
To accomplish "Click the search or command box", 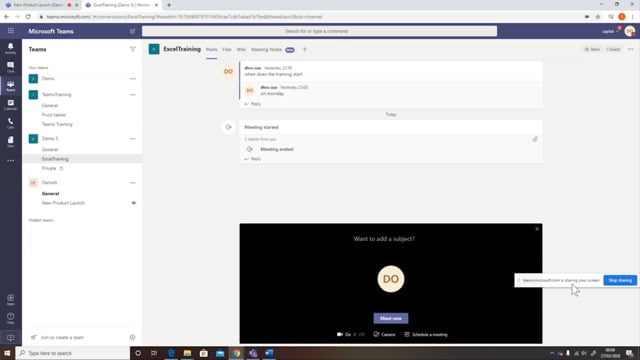I will [x=319, y=31].
